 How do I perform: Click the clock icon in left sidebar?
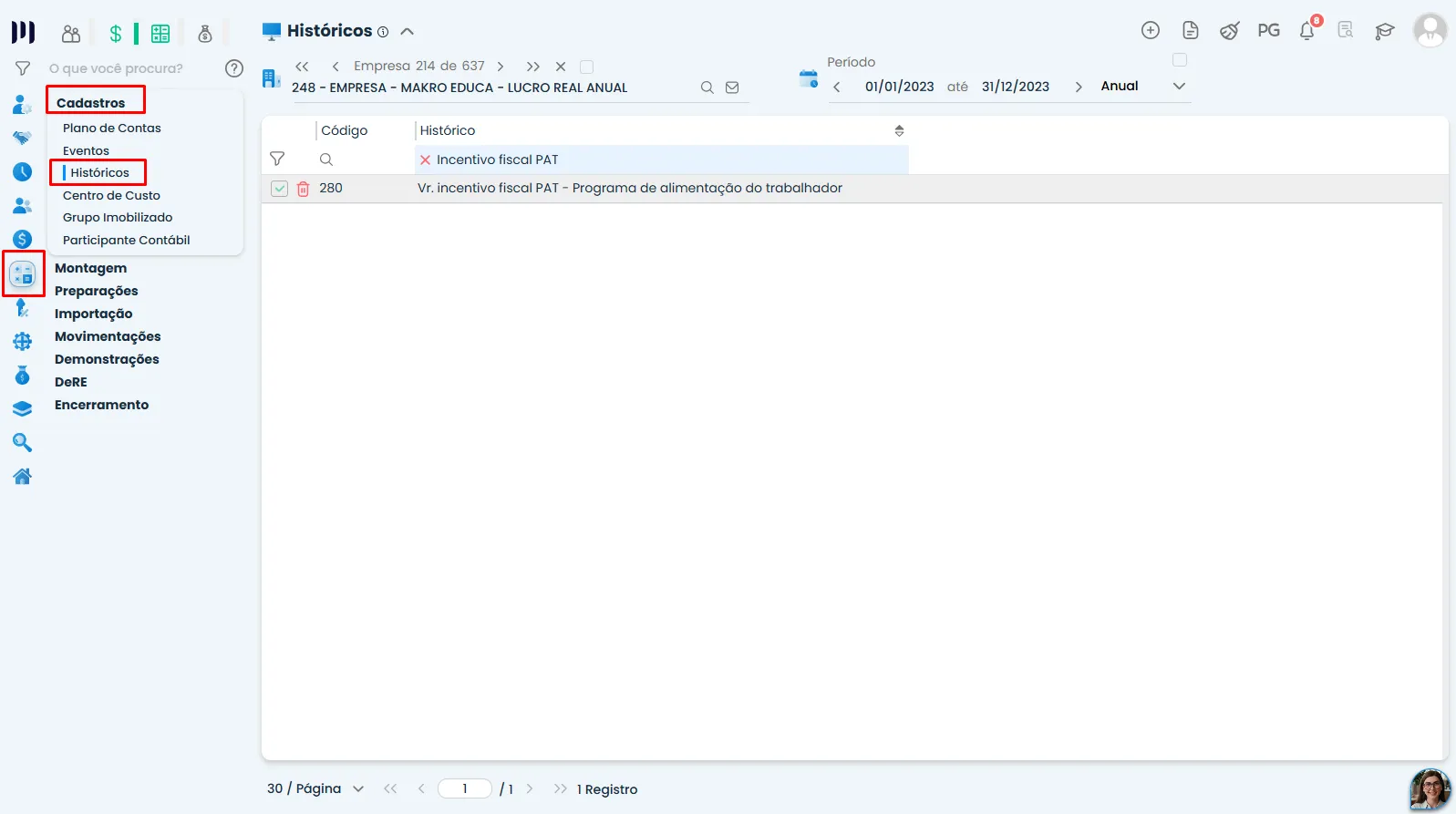(x=23, y=172)
